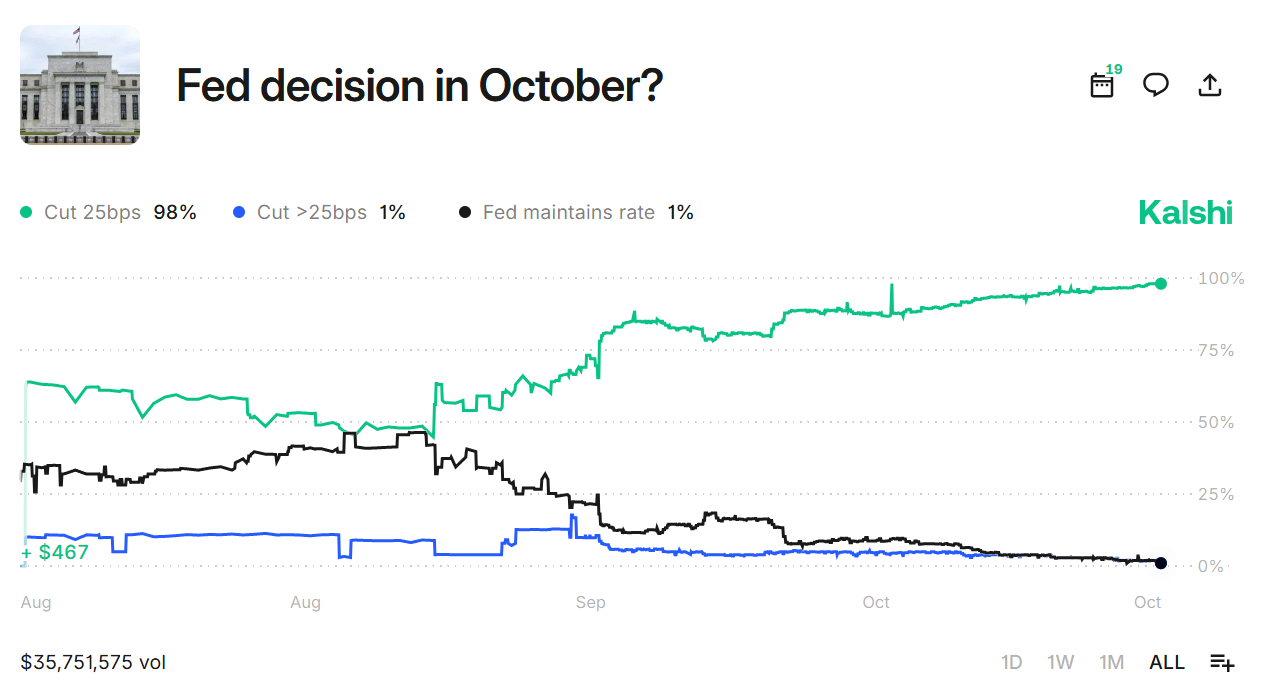Image resolution: width=1276 pixels, height=694 pixels.
Task: Click the 98% next to Cut 25bps
Action: click(176, 212)
